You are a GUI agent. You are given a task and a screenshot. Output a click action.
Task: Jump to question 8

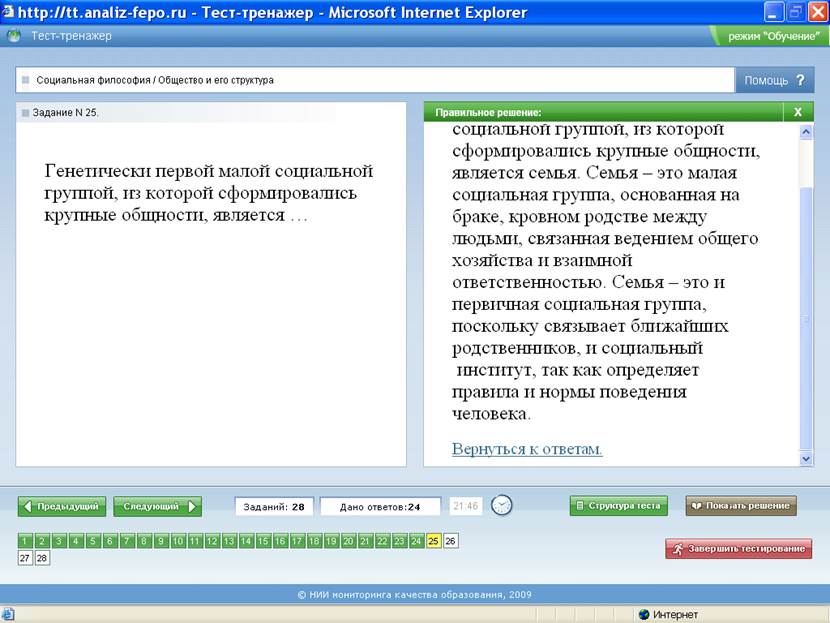click(x=144, y=541)
